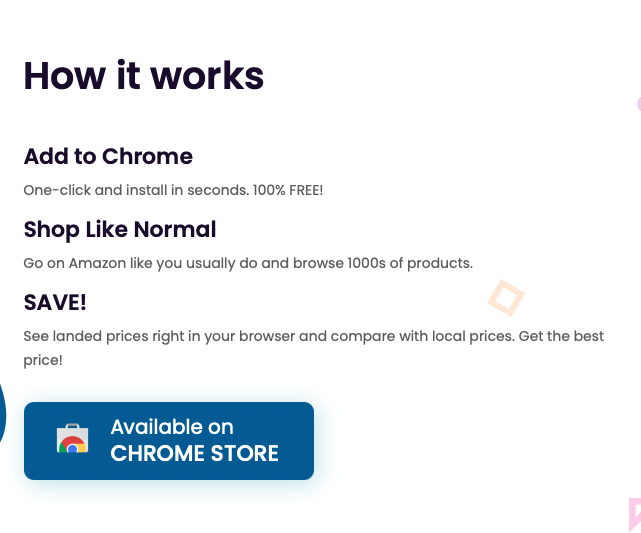641x533 pixels.
Task: Click the pink triangle shape at corner
Action: point(635,515)
